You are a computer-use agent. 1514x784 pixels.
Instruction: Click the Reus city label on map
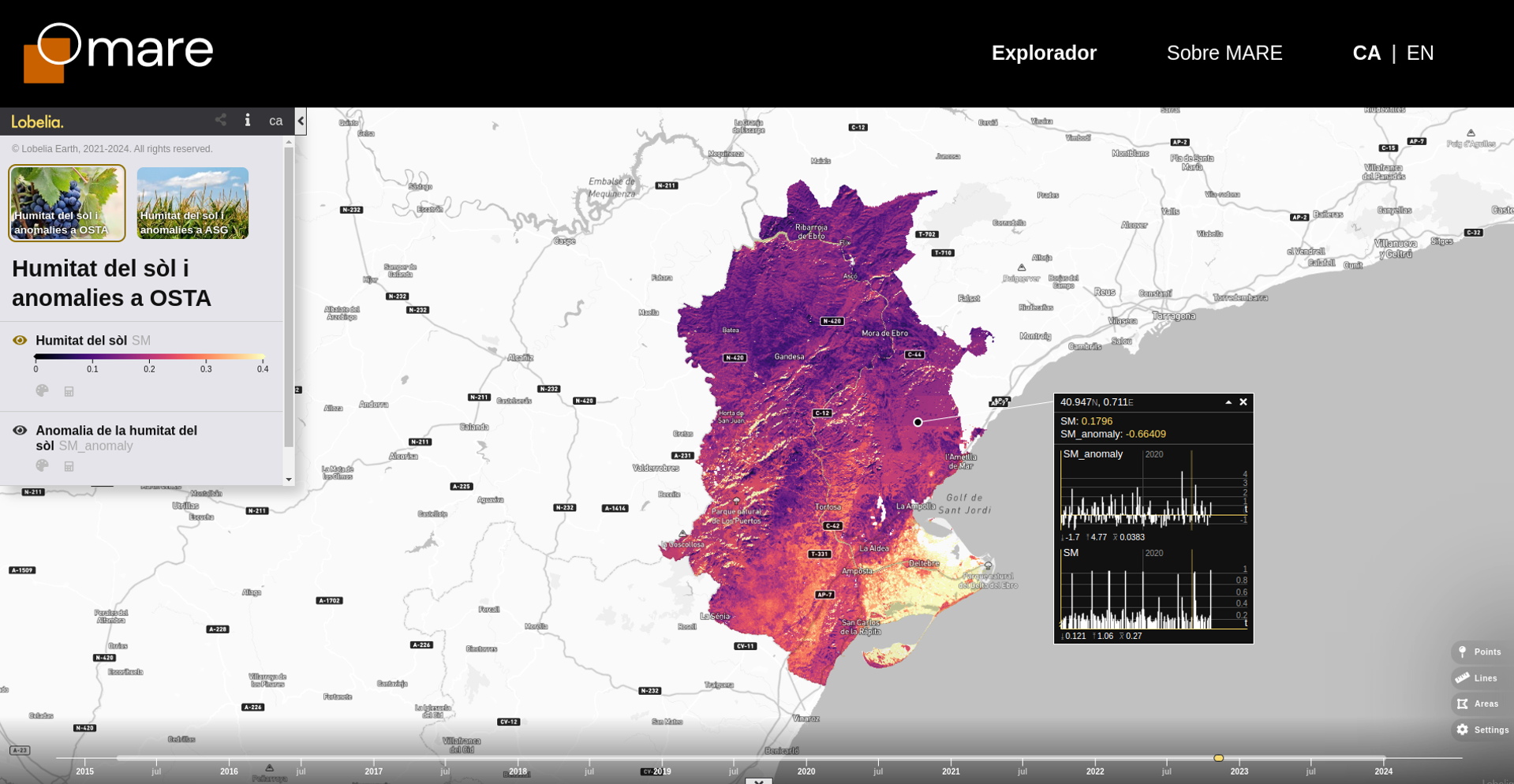coord(1105,292)
